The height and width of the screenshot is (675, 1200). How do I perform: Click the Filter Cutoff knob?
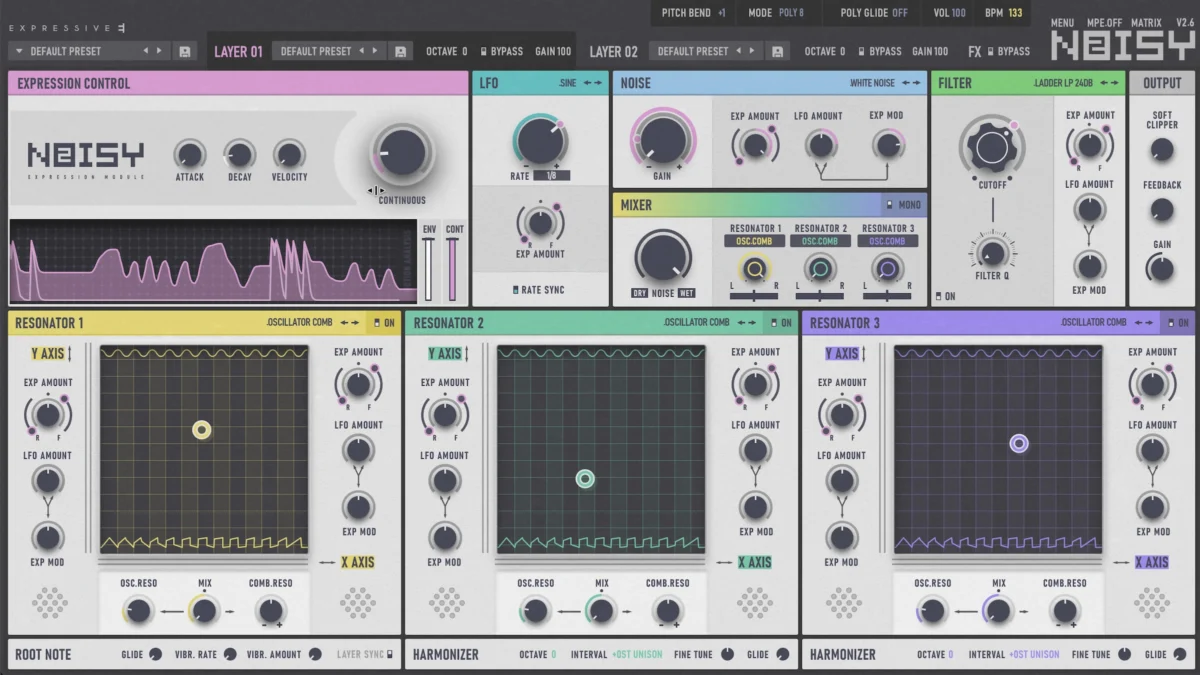(992, 147)
